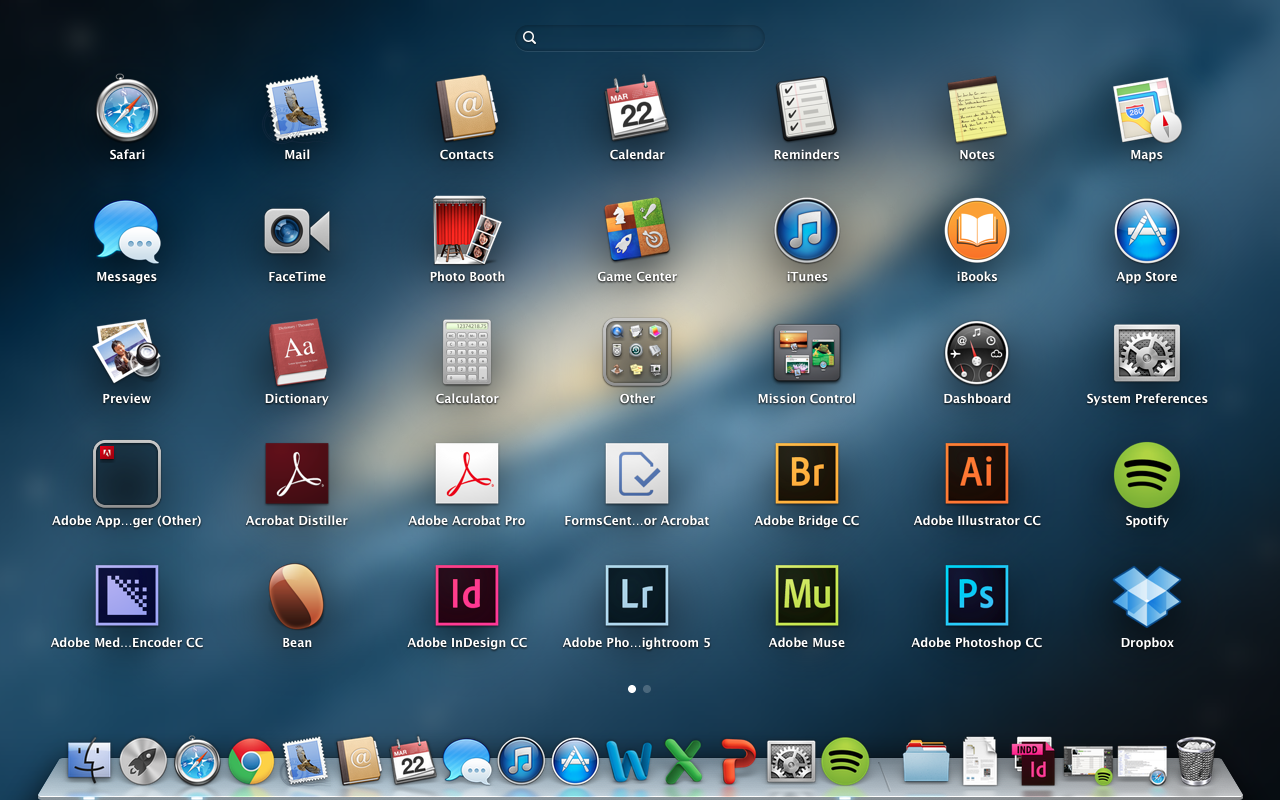Open the Trash in the Dock
The width and height of the screenshot is (1280, 800).
click(x=1196, y=762)
